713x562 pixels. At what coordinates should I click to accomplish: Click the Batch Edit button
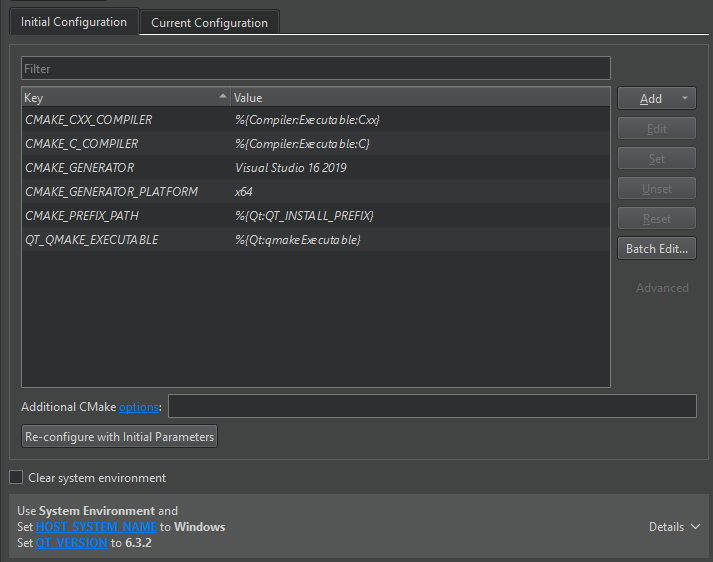[x=656, y=249]
